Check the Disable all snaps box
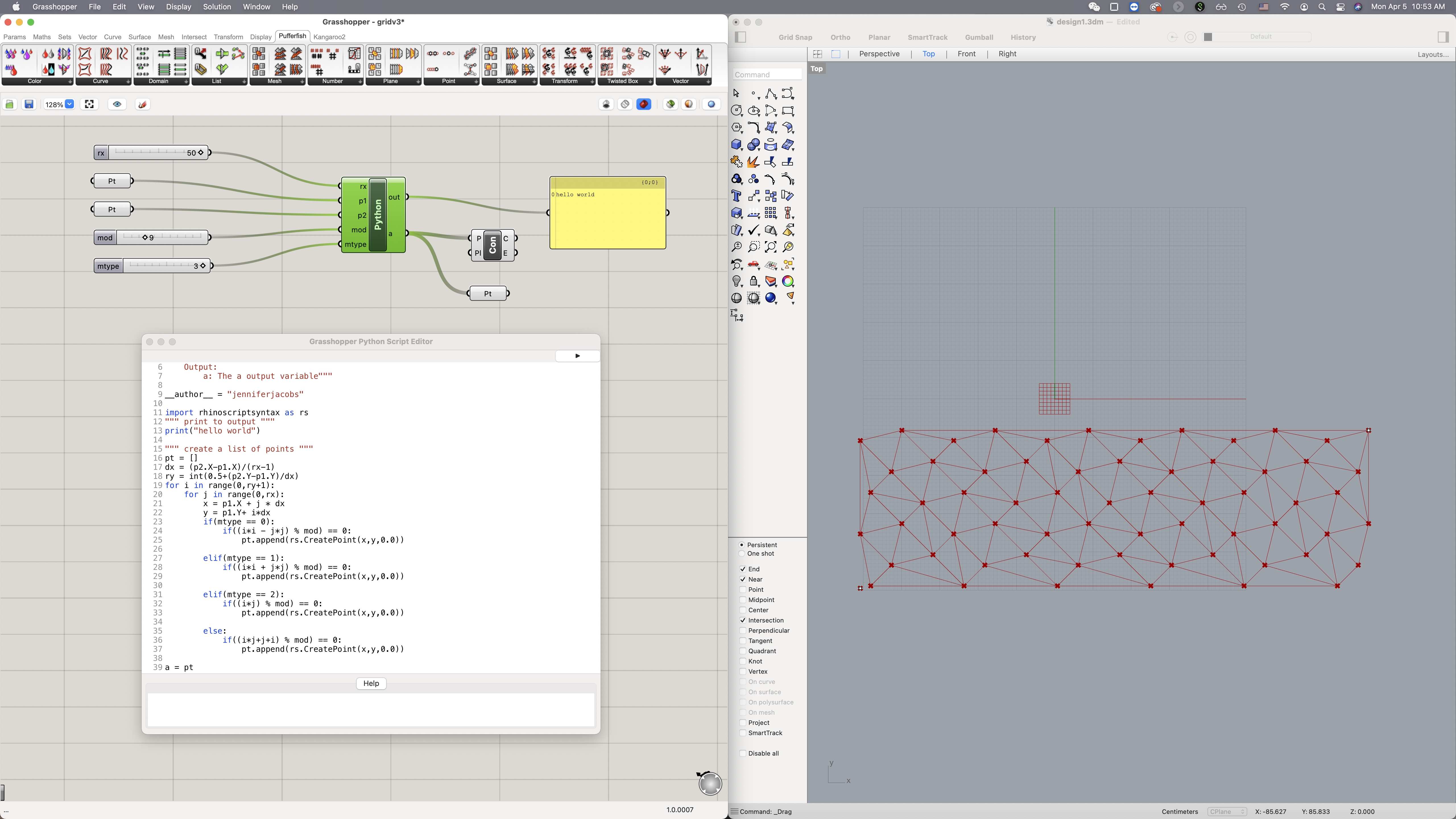 [x=743, y=753]
